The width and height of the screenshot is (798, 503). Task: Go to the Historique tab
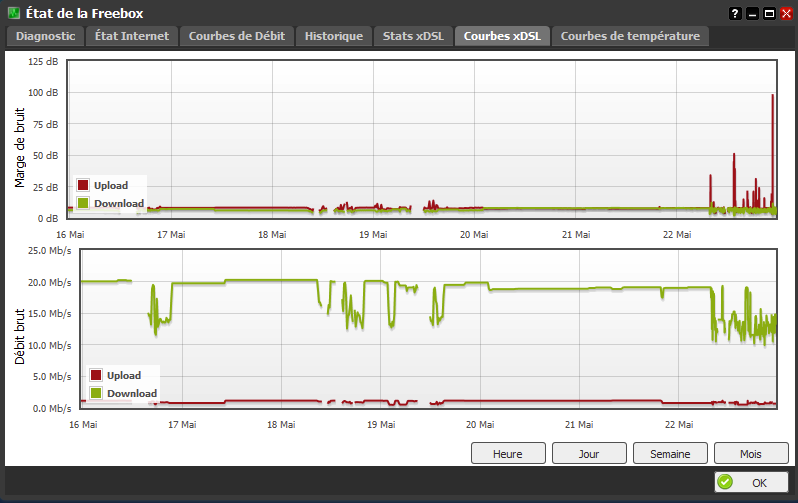pyautogui.click(x=334, y=36)
